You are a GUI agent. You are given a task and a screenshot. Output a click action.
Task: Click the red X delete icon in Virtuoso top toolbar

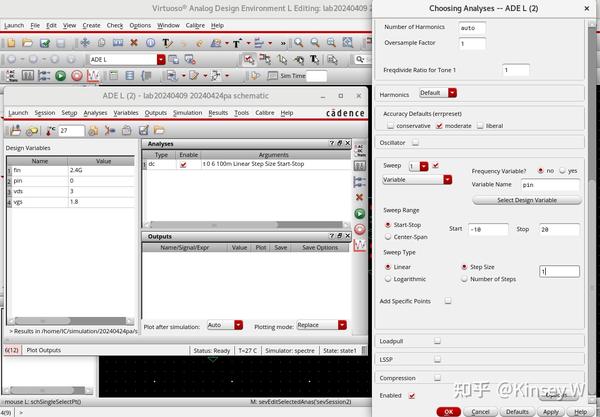134,43
